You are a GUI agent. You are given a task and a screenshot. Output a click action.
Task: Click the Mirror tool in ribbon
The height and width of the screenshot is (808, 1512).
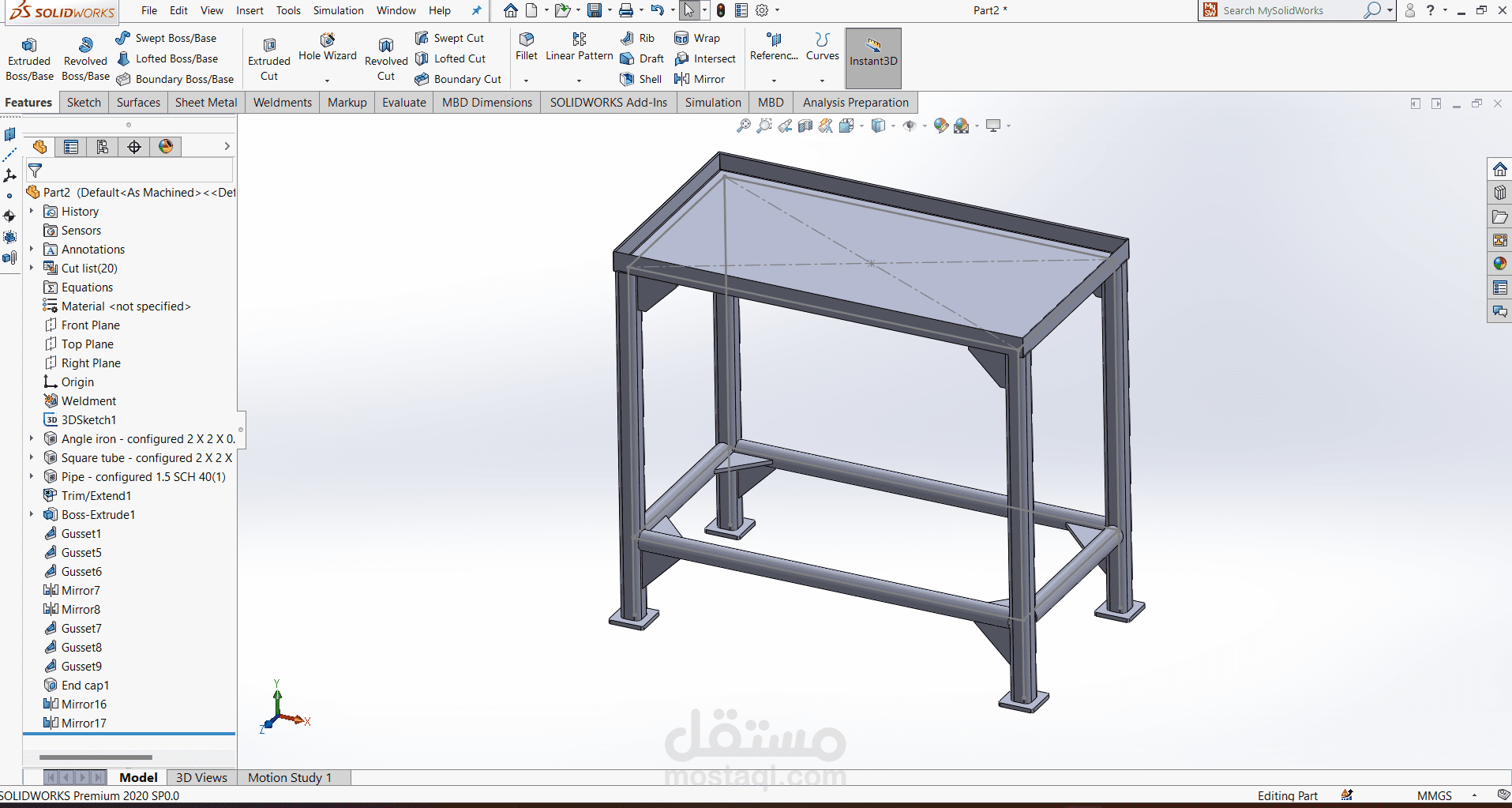[x=700, y=79]
